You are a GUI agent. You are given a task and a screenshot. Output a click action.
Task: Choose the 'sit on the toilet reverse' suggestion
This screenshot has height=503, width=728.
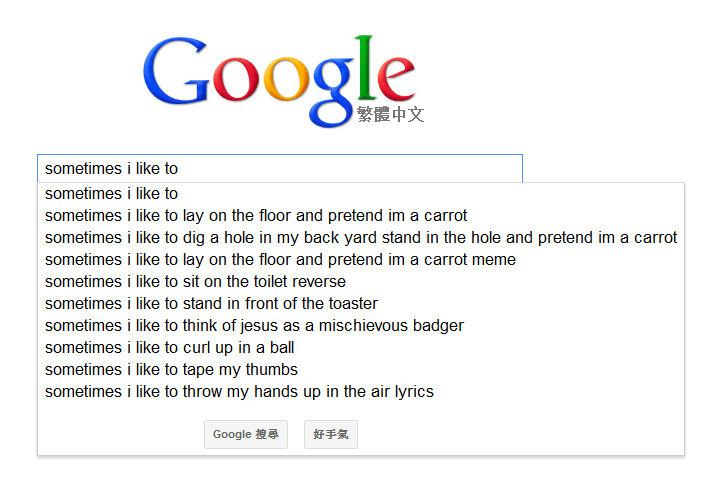coord(195,282)
